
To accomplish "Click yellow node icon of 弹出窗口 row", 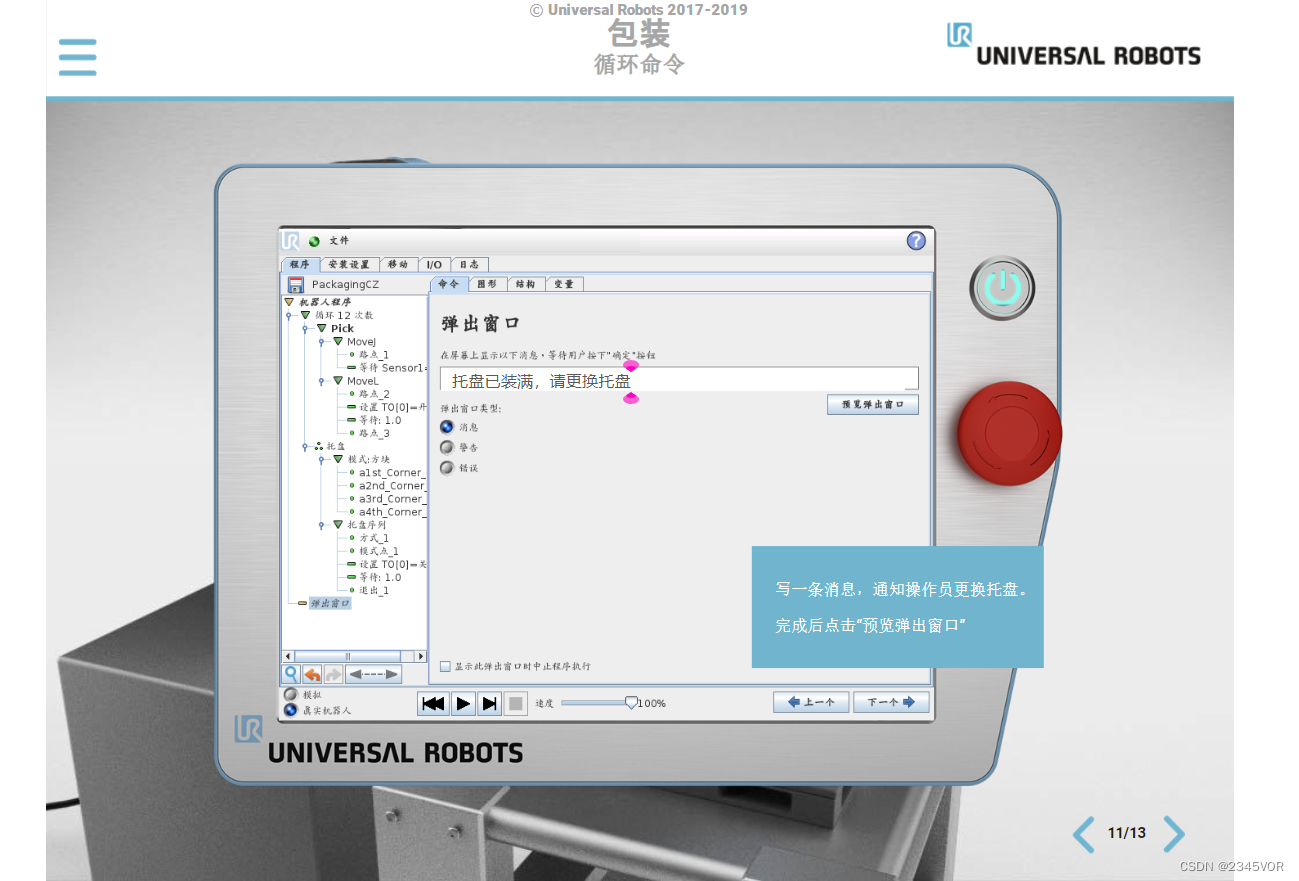I will 303,603.
